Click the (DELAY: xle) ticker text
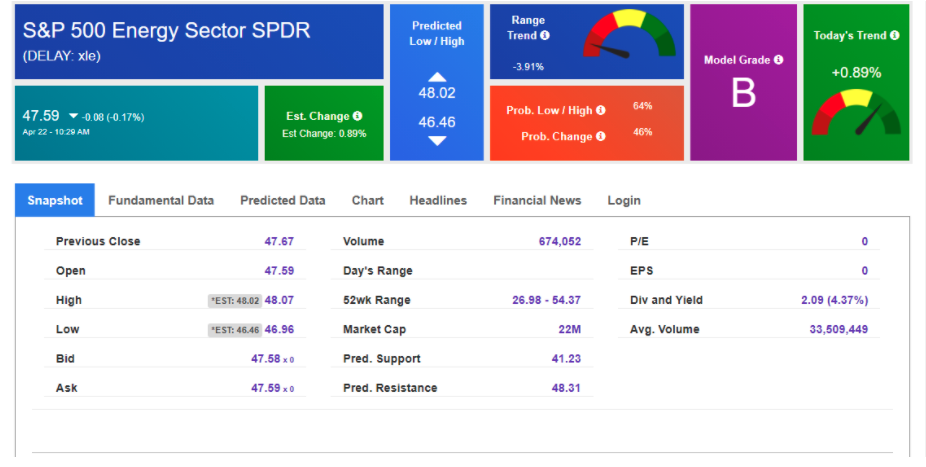Screen dimensions: 926x467 pyautogui.click(x=61, y=56)
